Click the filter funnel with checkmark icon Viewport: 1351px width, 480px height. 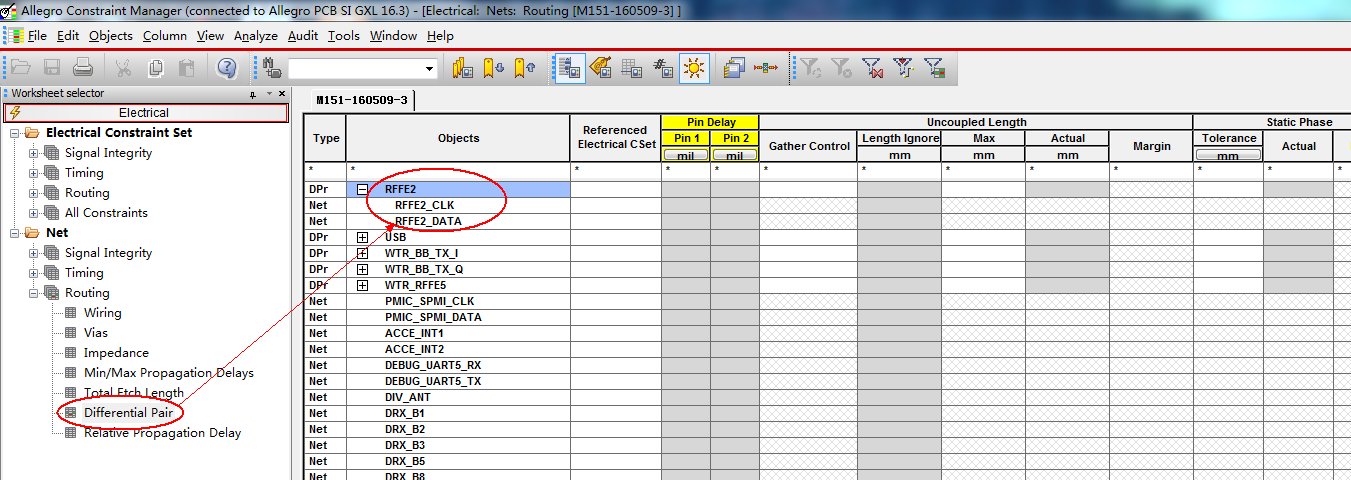(x=904, y=68)
